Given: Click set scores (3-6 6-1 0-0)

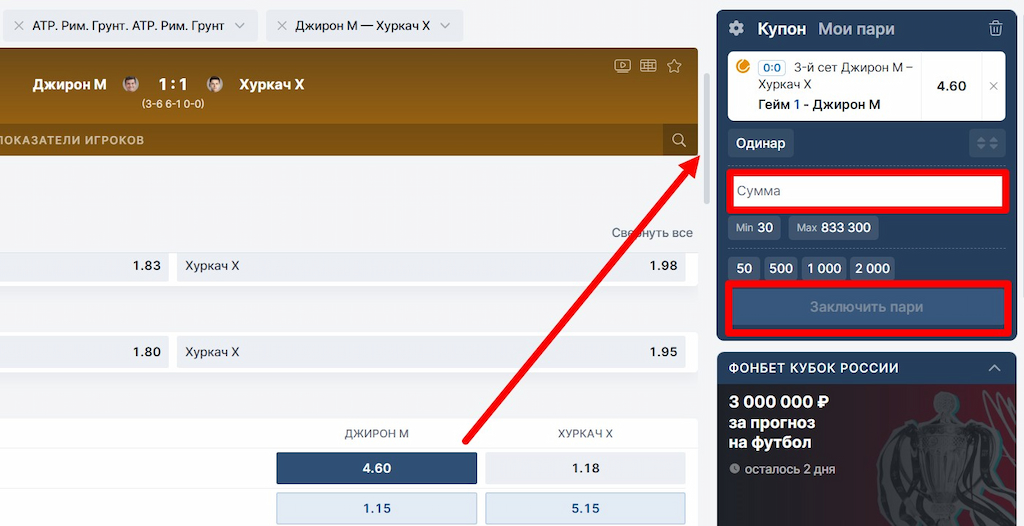Looking at the screenshot, I should point(173,104).
